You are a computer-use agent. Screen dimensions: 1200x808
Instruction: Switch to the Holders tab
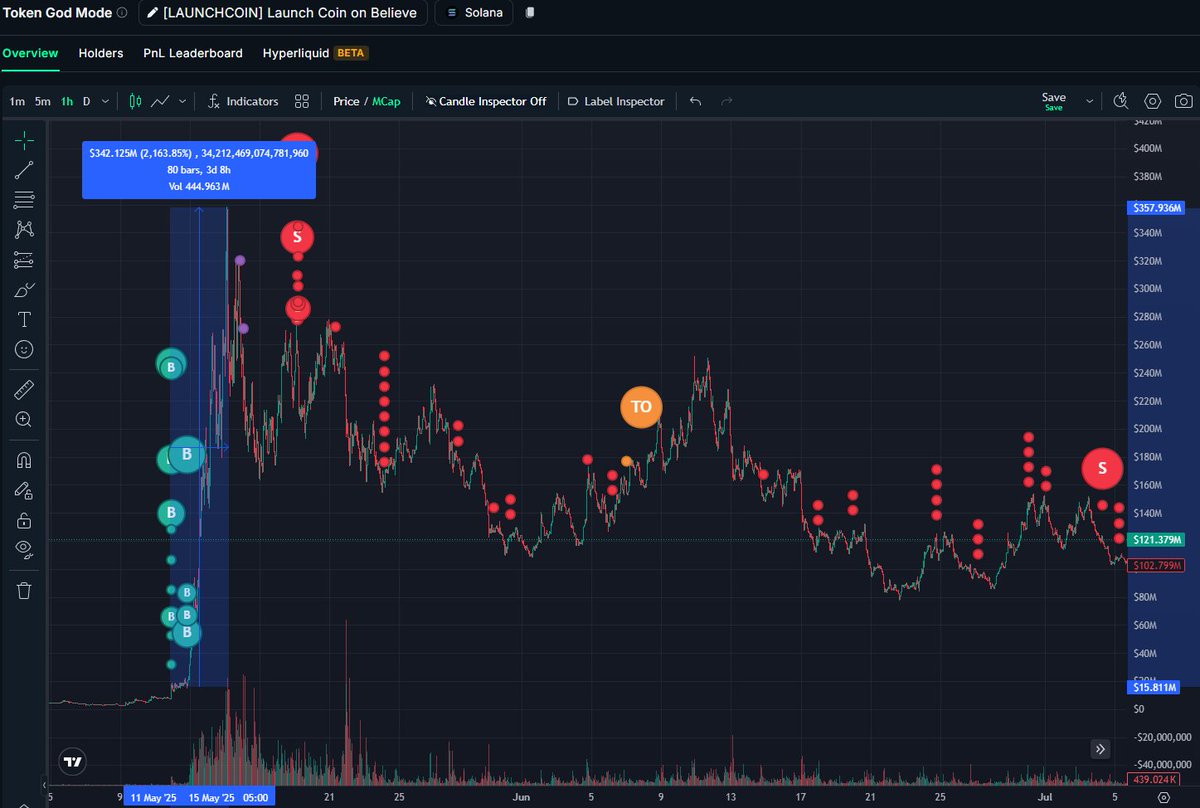point(101,53)
